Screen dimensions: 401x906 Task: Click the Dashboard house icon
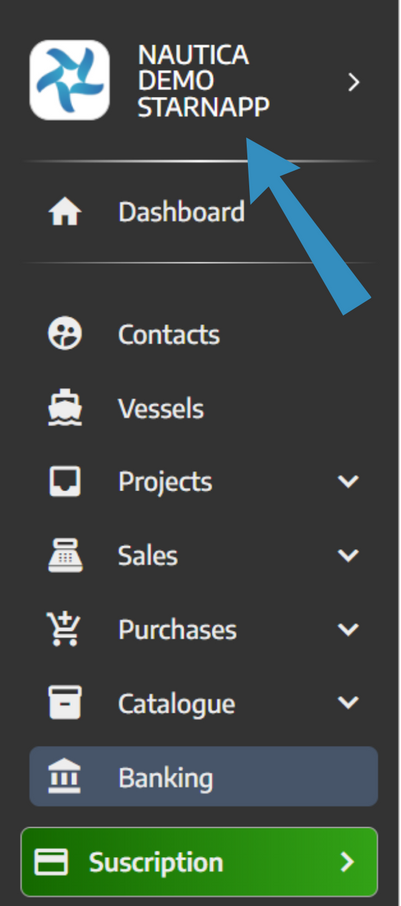[65, 212]
